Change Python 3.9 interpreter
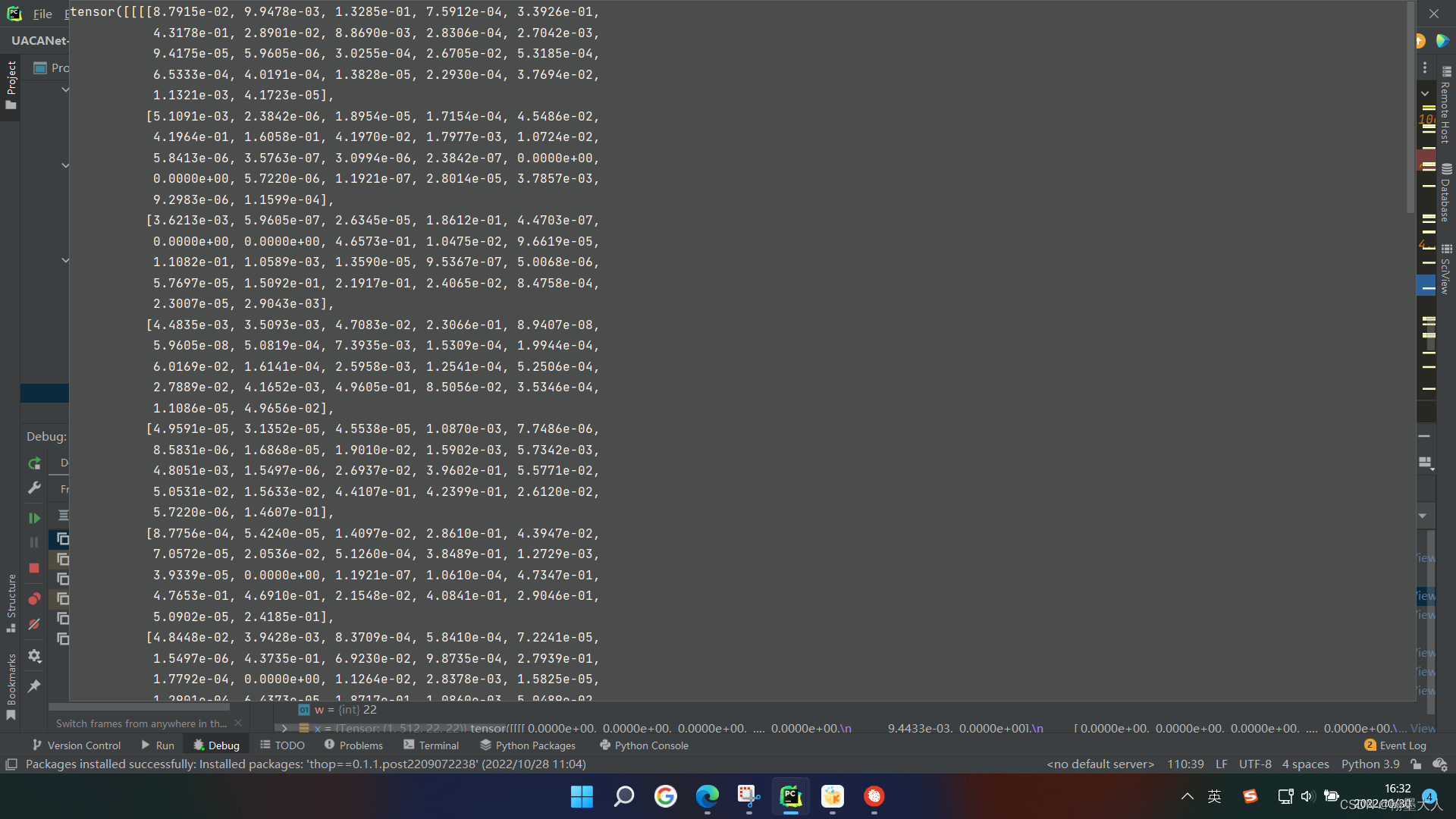The width and height of the screenshot is (1456, 819). (1370, 764)
